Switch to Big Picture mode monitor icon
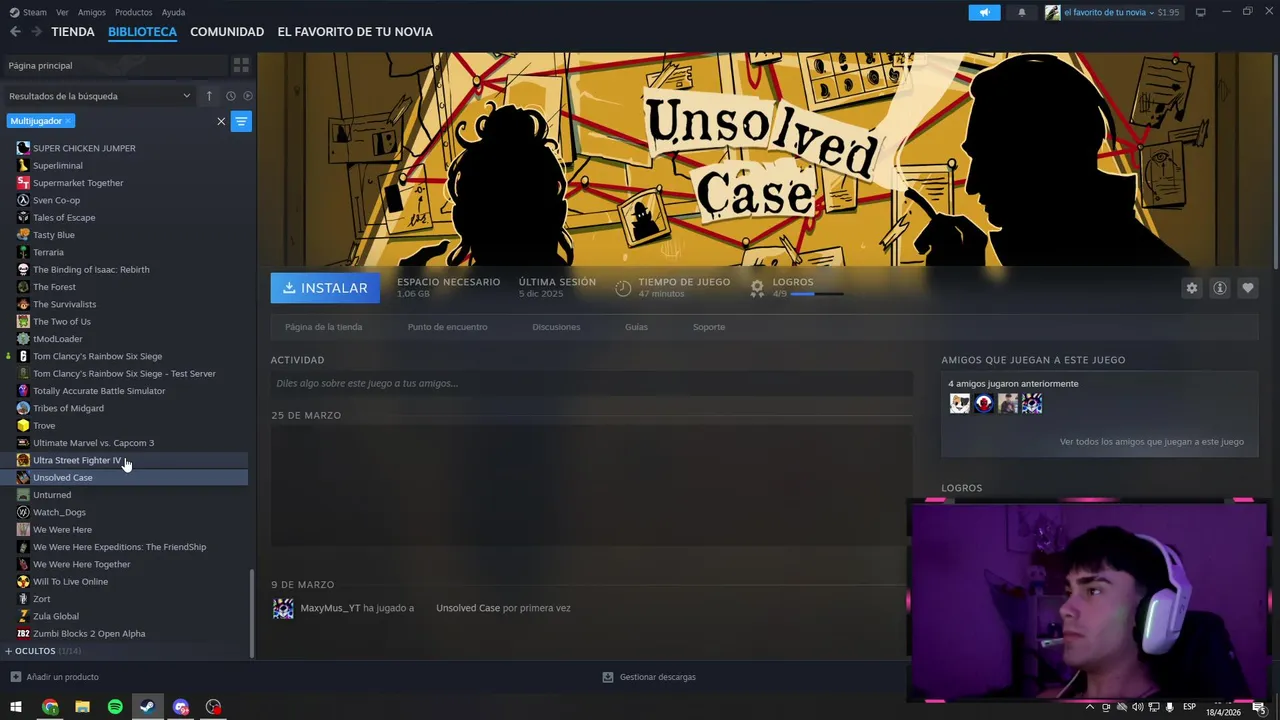Image resolution: width=1280 pixels, height=720 pixels. click(x=1201, y=12)
